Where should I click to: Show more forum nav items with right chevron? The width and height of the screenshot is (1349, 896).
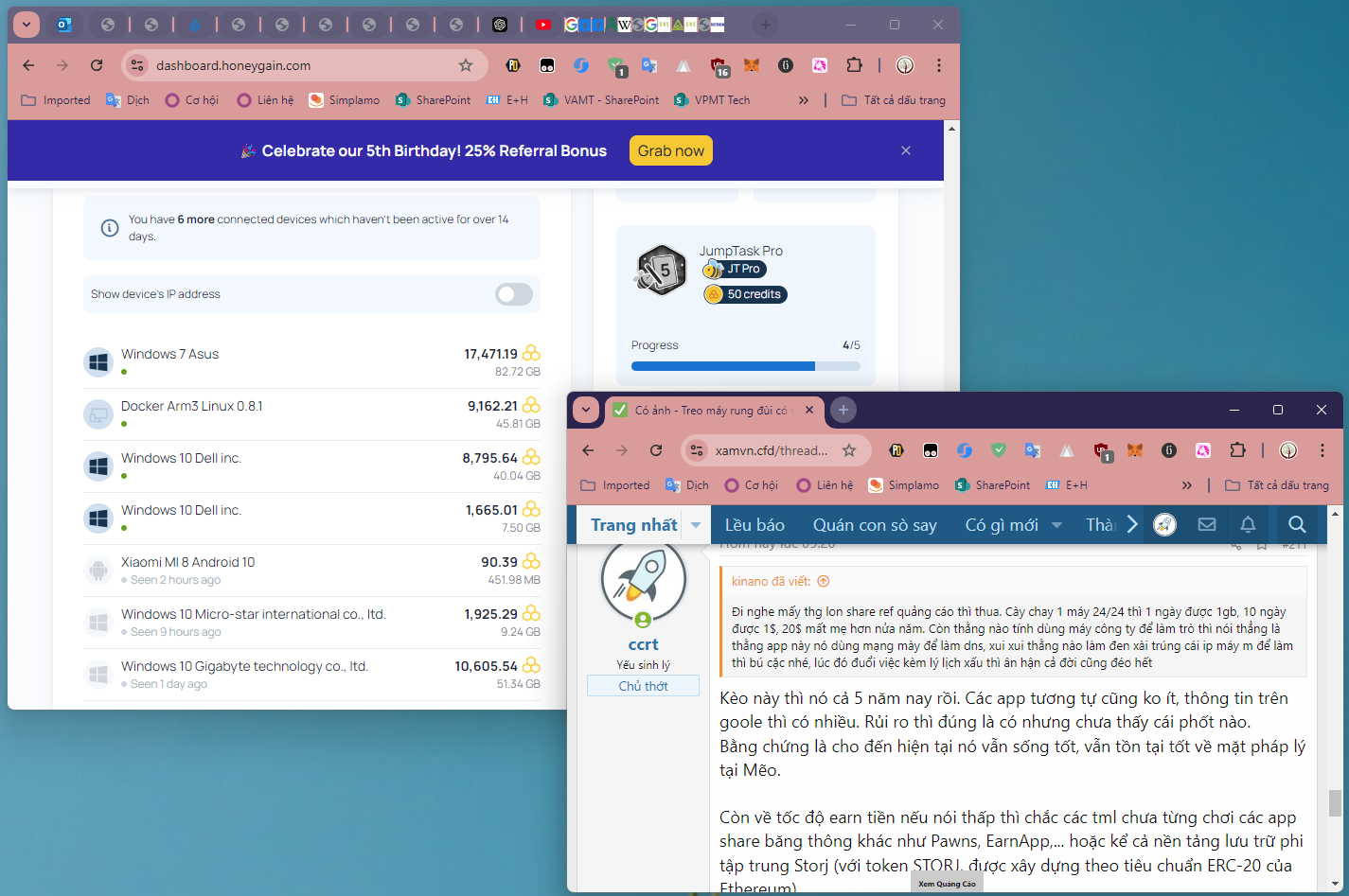1132,525
